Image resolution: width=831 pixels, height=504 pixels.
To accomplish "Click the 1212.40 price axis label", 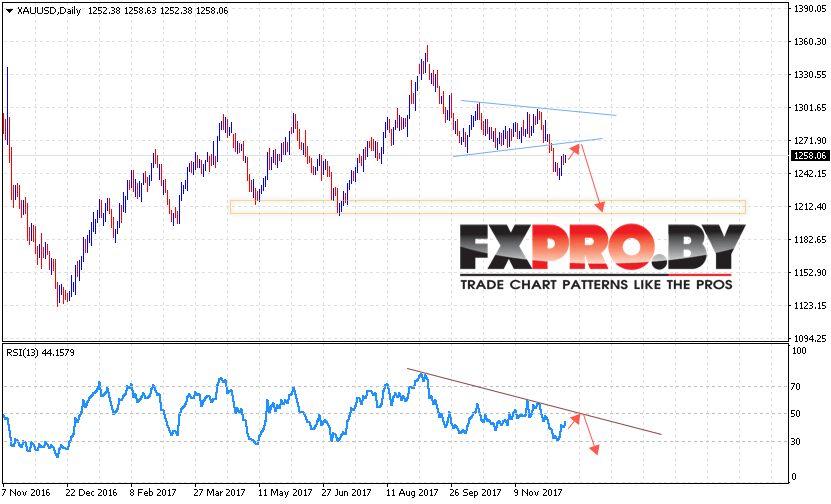I will (x=810, y=207).
